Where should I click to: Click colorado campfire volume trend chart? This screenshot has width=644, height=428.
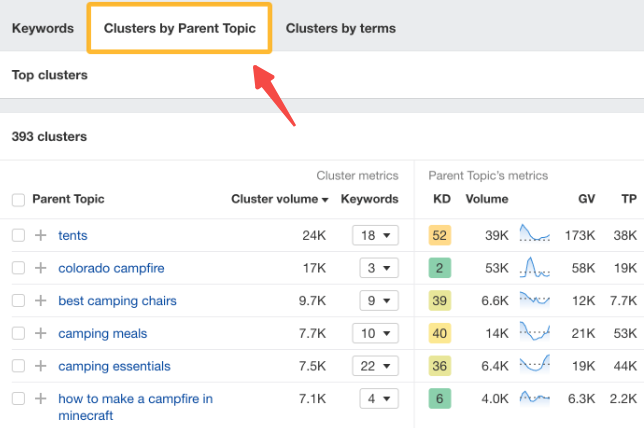point(535,268)
